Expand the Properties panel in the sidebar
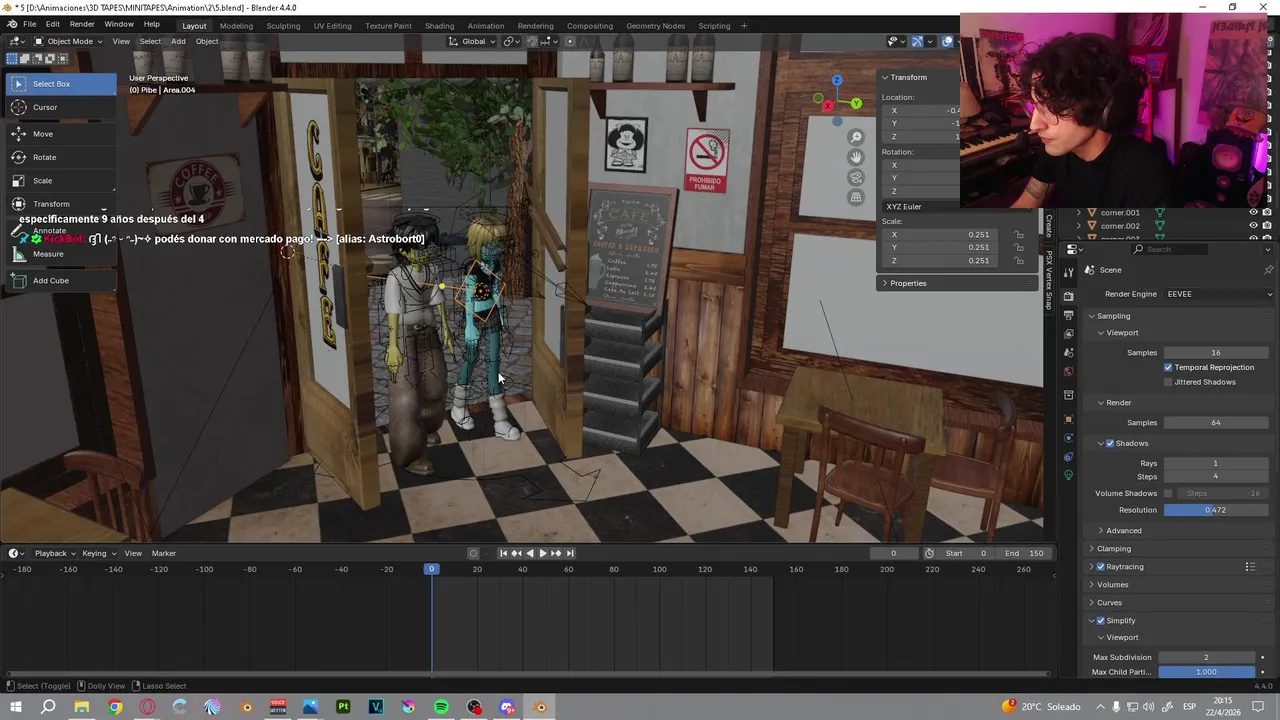 (x=908, y=283)
